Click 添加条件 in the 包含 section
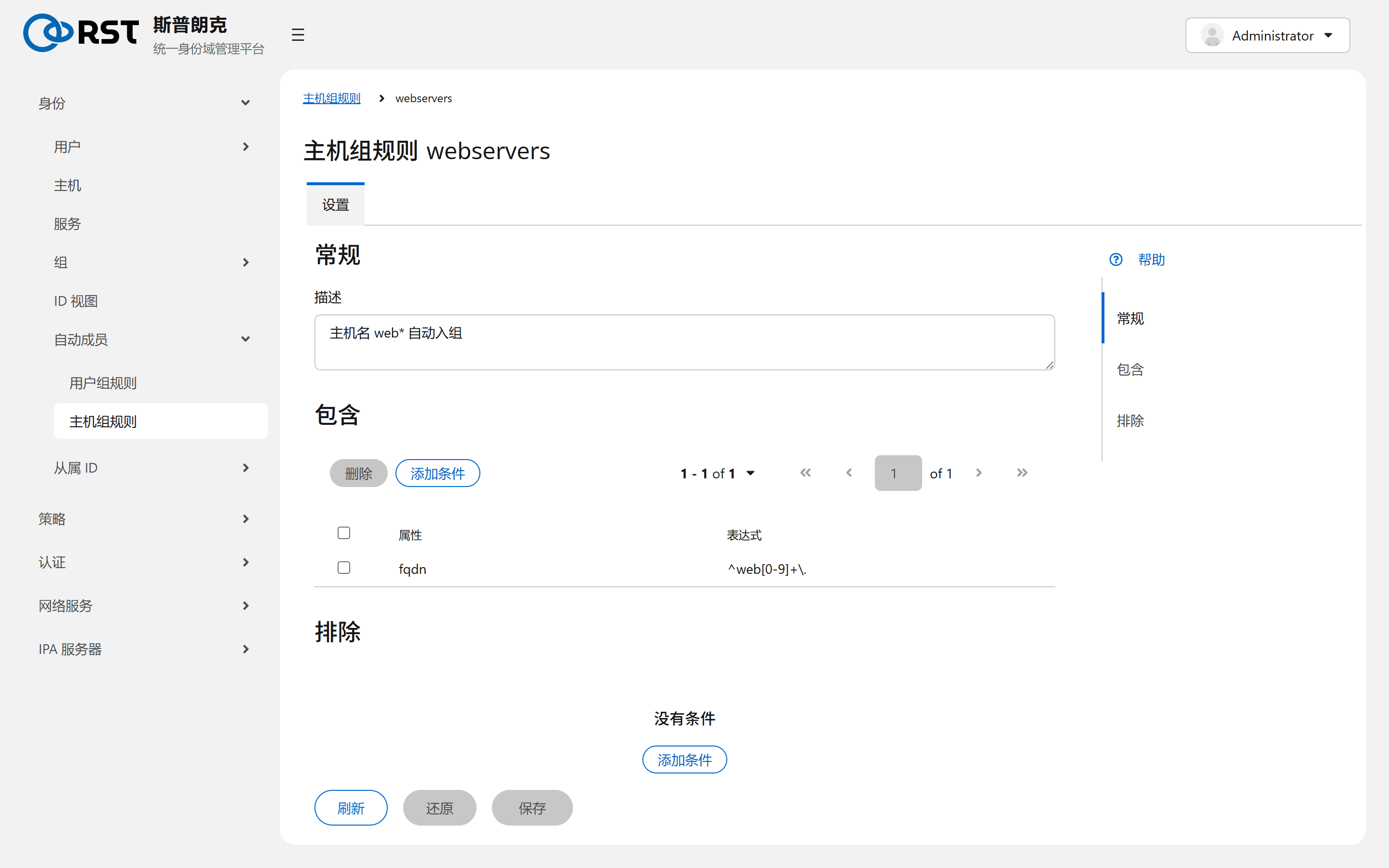This screenshot has width=1389, height=868. 437,473
